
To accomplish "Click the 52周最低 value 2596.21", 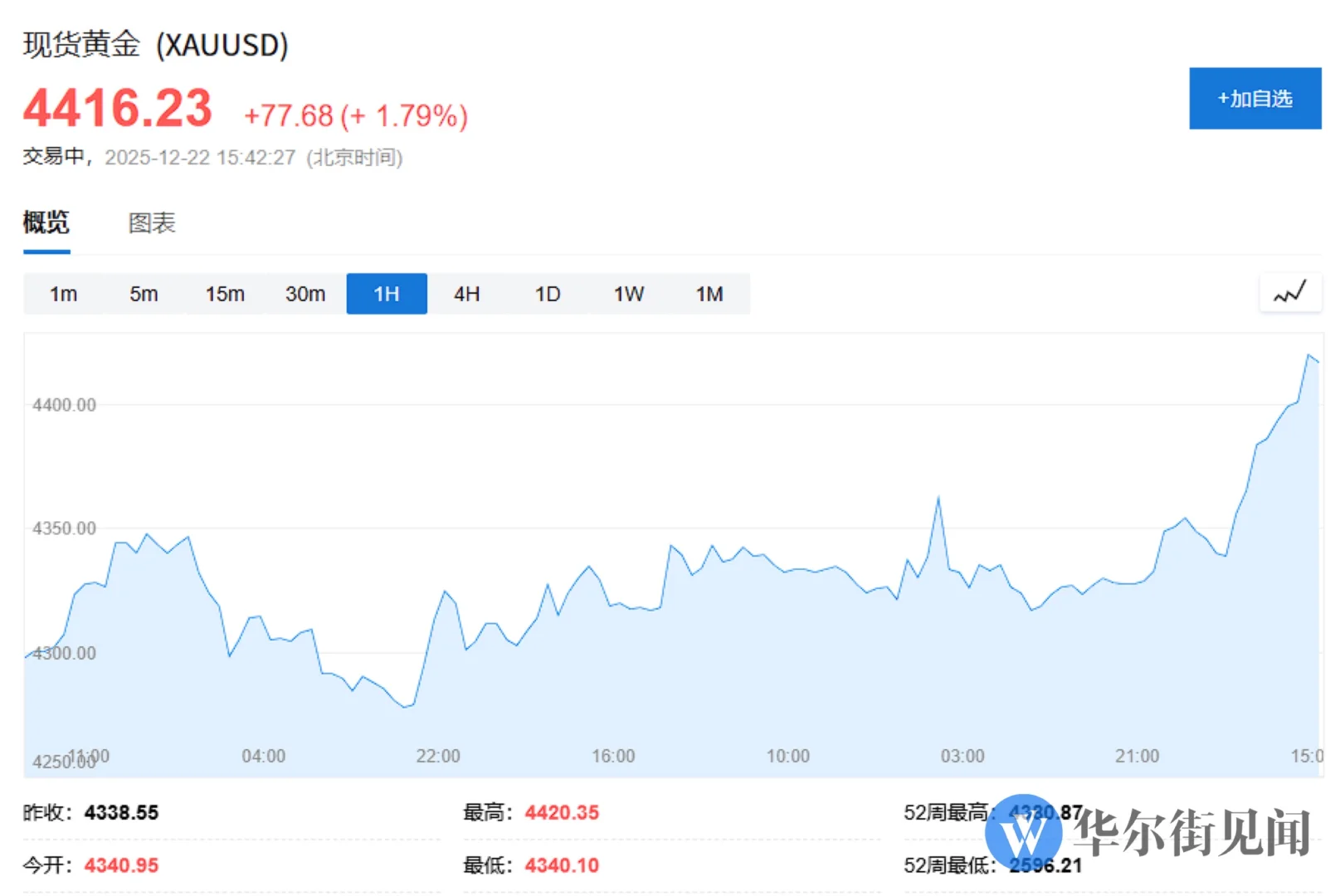I will click(x=1045, y=865).
